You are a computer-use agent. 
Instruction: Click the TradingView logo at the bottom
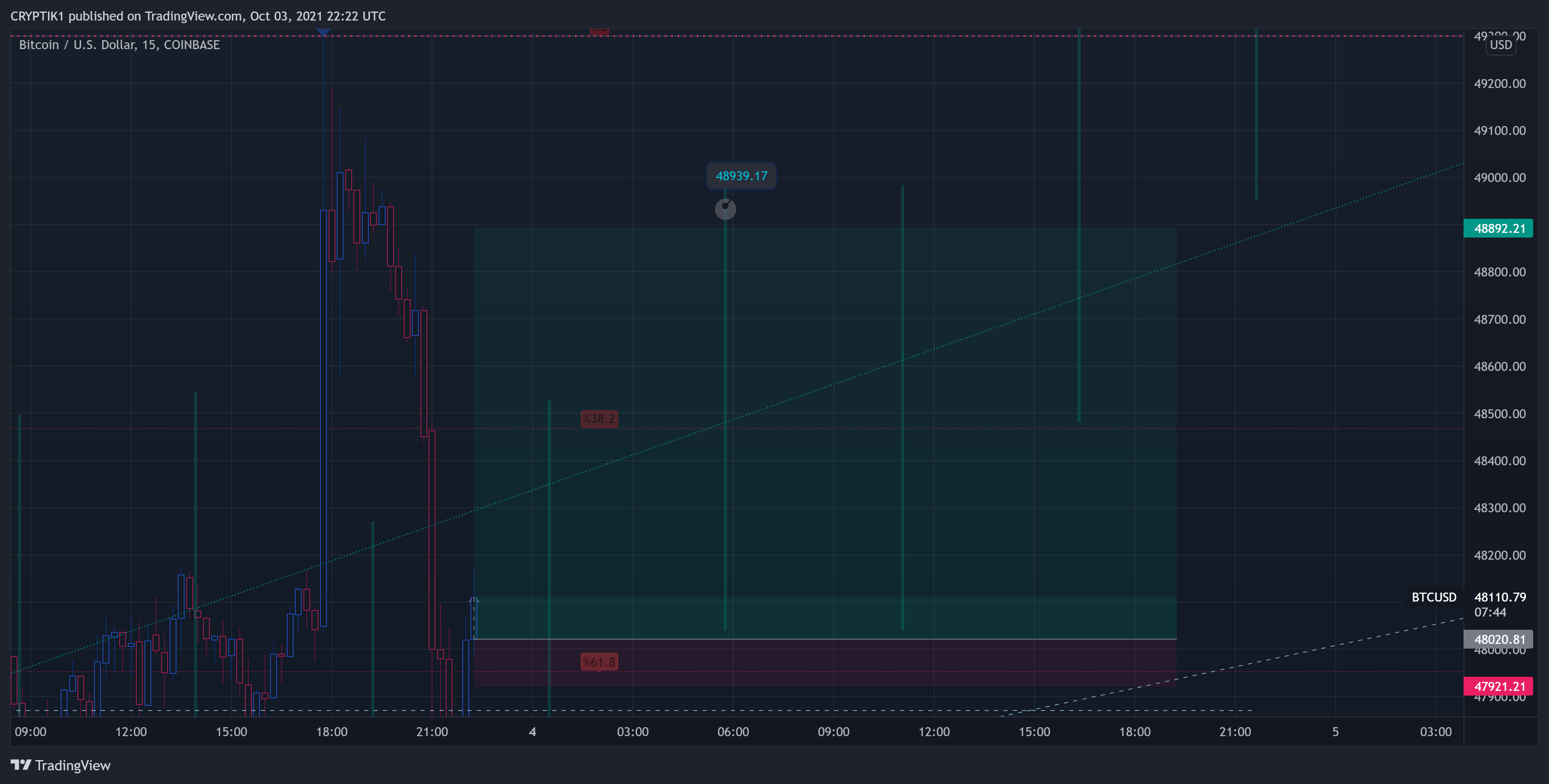(61, 765)
